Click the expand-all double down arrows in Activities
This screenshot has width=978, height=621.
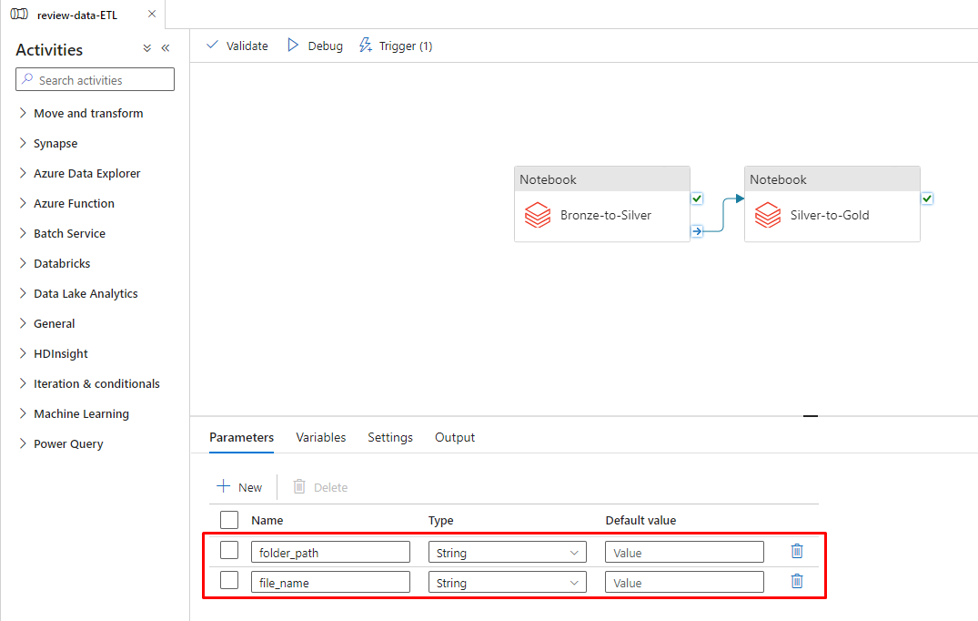tap(147, 48)
